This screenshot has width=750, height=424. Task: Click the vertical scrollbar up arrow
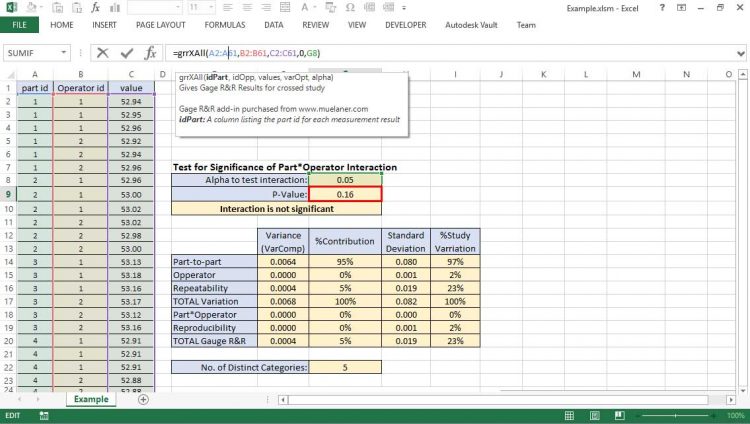[x=742, y=75]
